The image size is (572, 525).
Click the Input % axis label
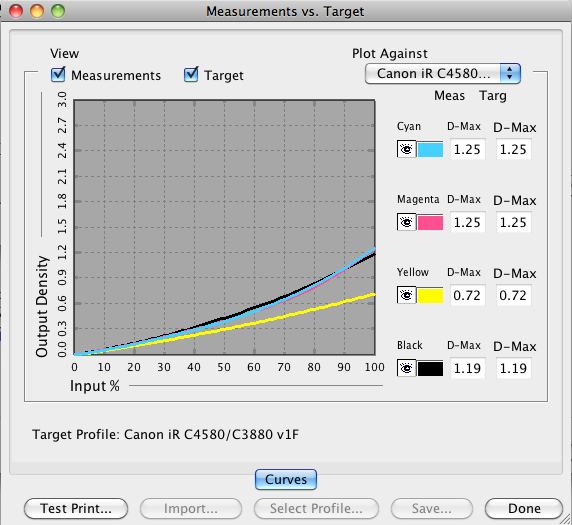[95, 386]
